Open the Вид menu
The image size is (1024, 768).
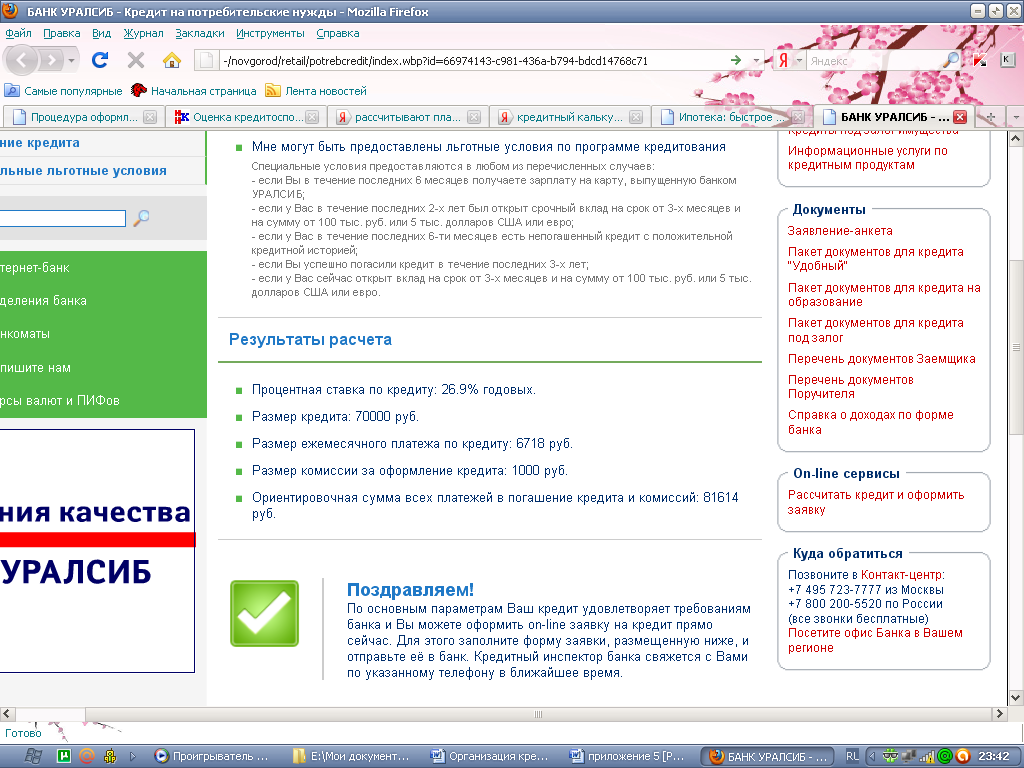coord(101,33)
